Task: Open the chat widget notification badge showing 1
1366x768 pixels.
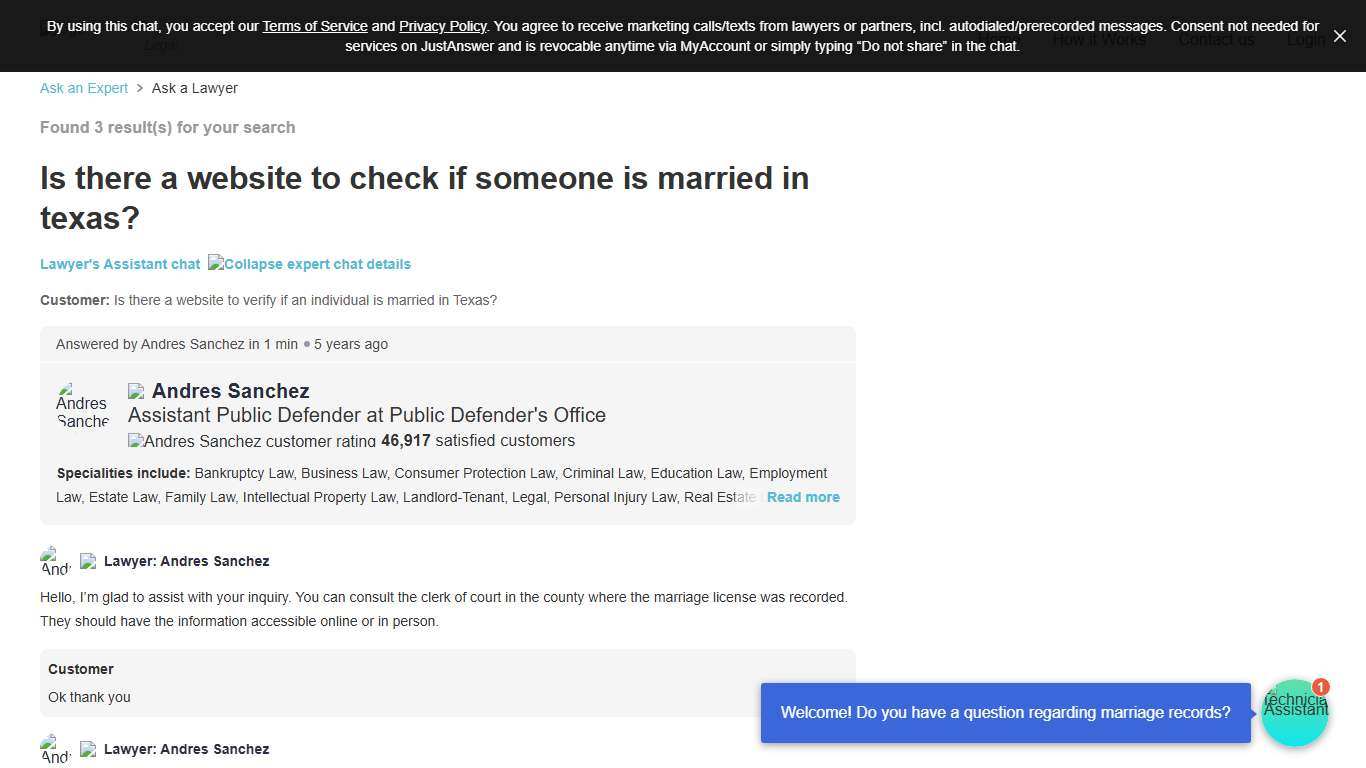Action: pos(1320,687)
